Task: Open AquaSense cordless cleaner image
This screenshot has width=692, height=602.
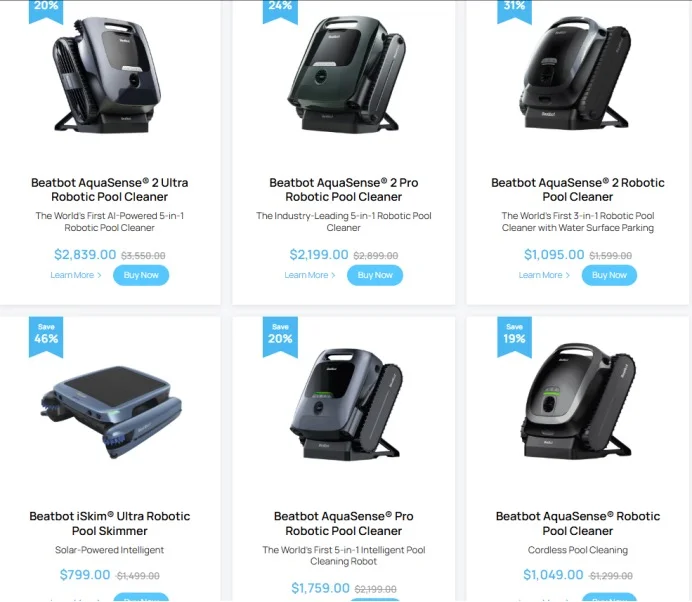Action: click(579, 400)
